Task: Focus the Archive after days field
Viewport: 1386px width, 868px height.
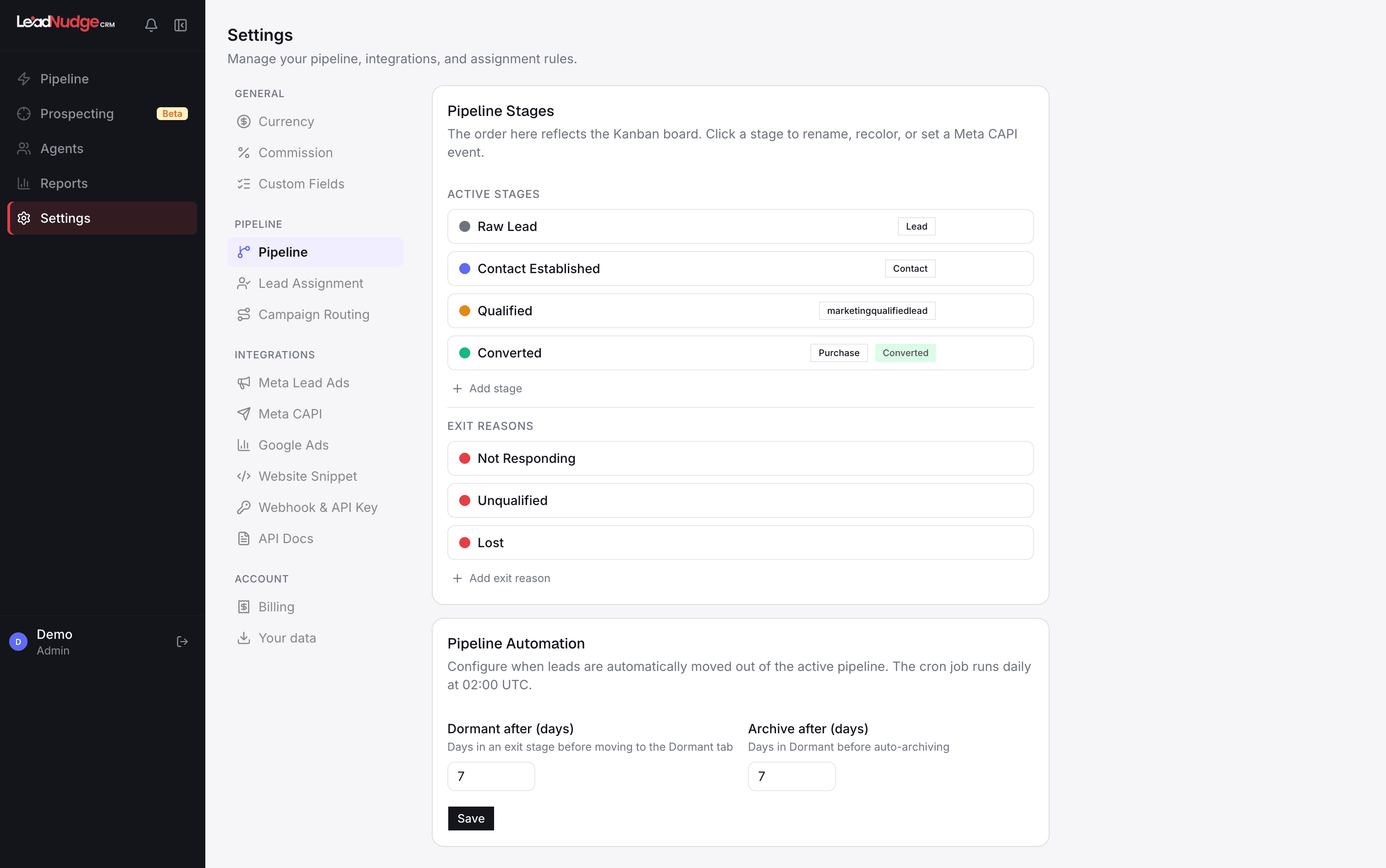Action: [x=791, y=776]
